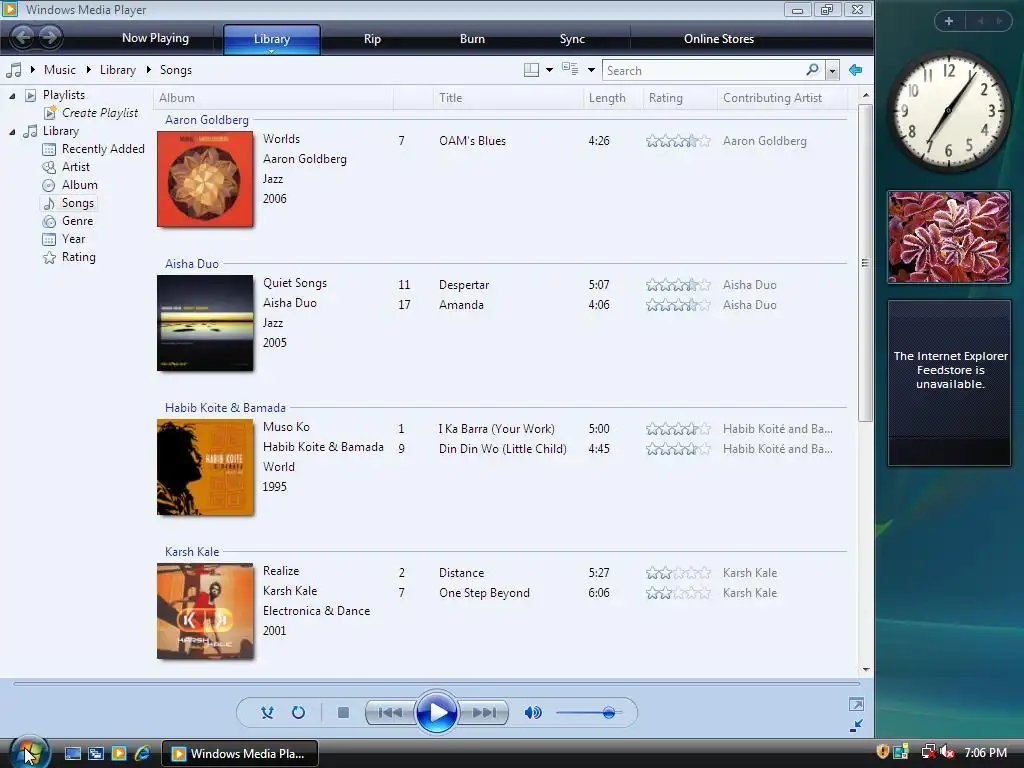
Task: Click the Muso Ko album cover
Action: (x=205, y=467)
